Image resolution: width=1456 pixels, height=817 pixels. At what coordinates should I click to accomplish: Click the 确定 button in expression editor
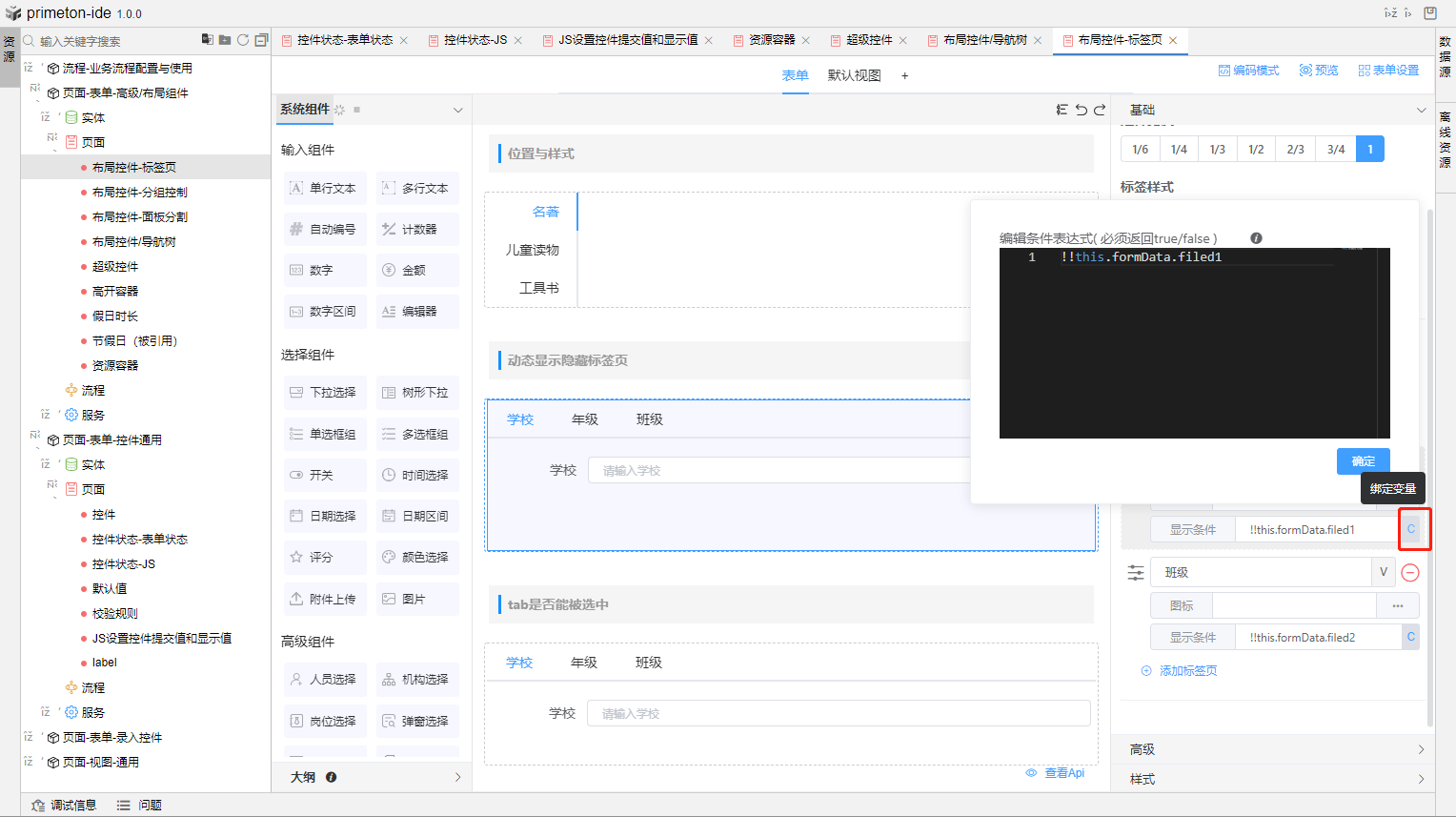point(1363,461)
